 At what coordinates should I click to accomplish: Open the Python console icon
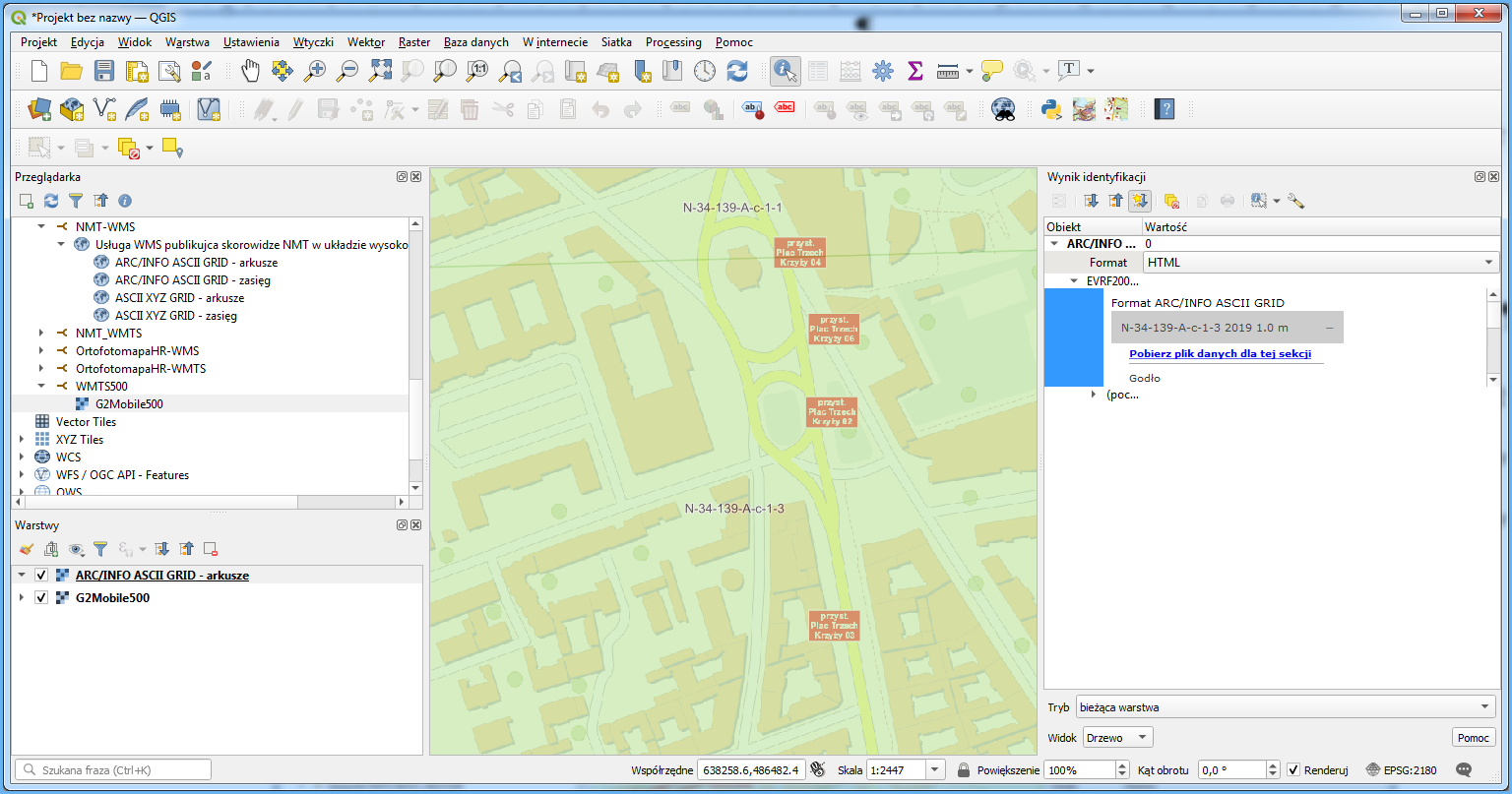tap(1052, 109)
